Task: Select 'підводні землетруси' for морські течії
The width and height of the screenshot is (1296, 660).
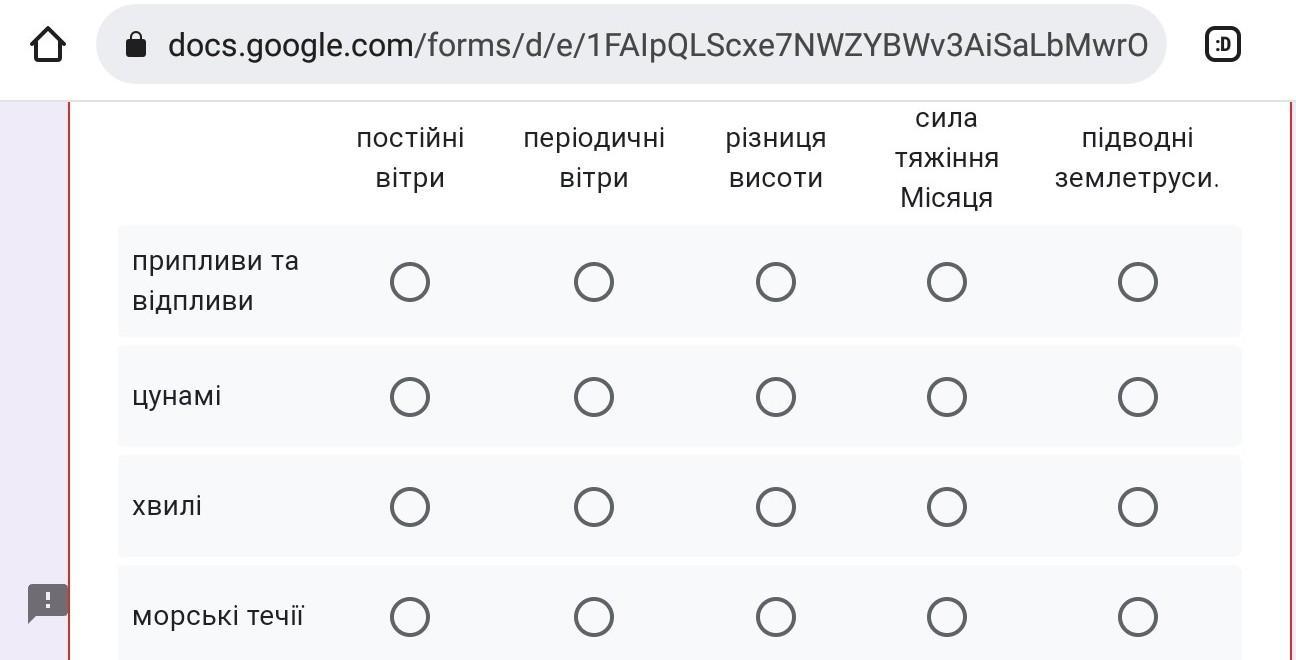Action: [x=1137, y=617]
